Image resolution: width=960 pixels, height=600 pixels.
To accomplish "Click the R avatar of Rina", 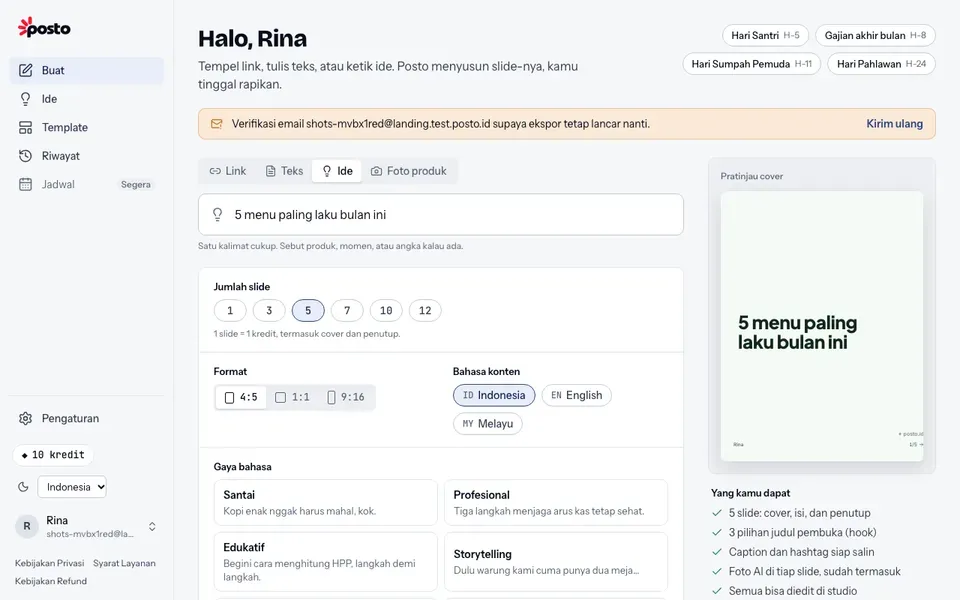I will [27, 526].
